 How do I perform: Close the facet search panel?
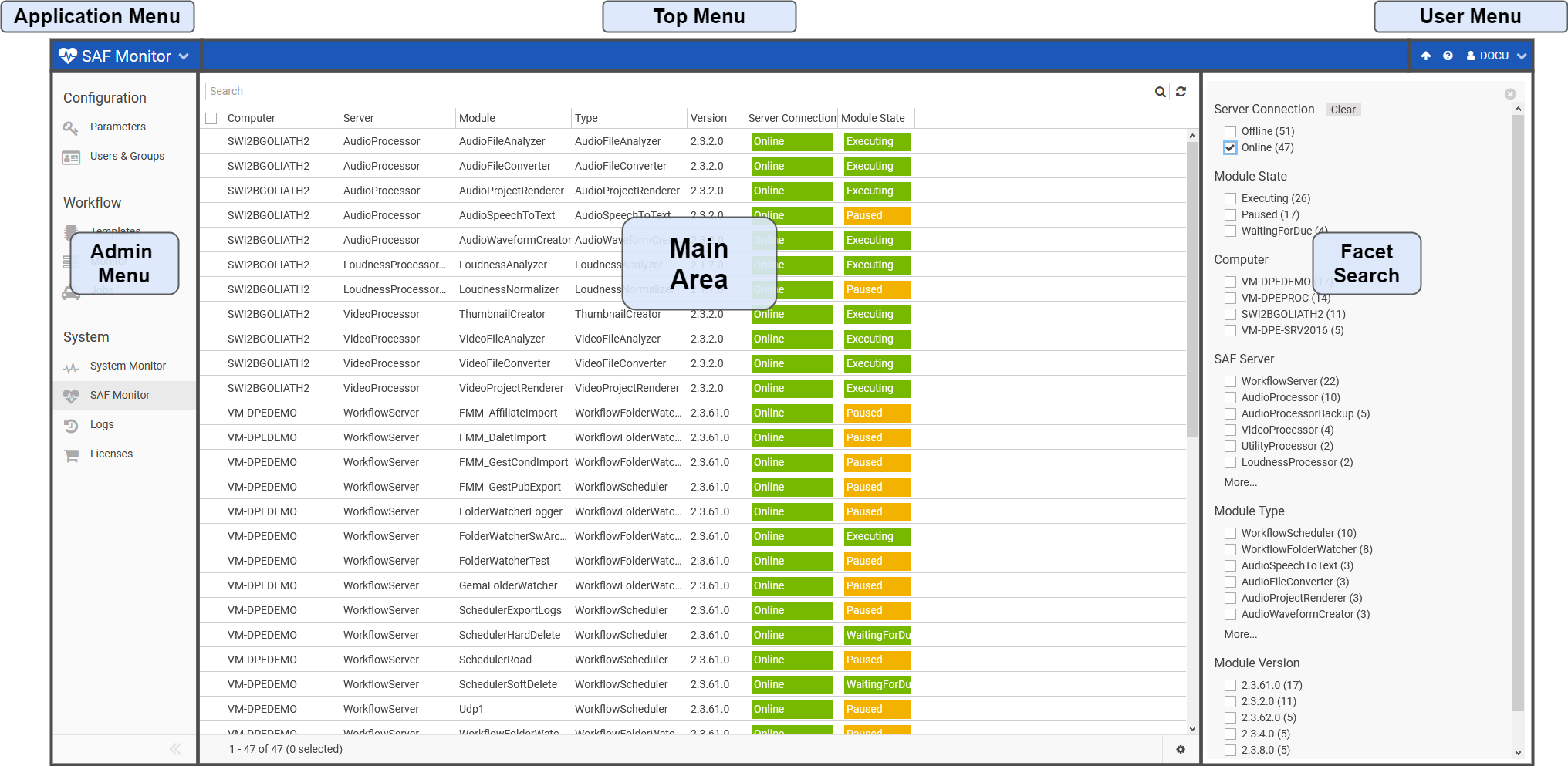coord(1510,94)
